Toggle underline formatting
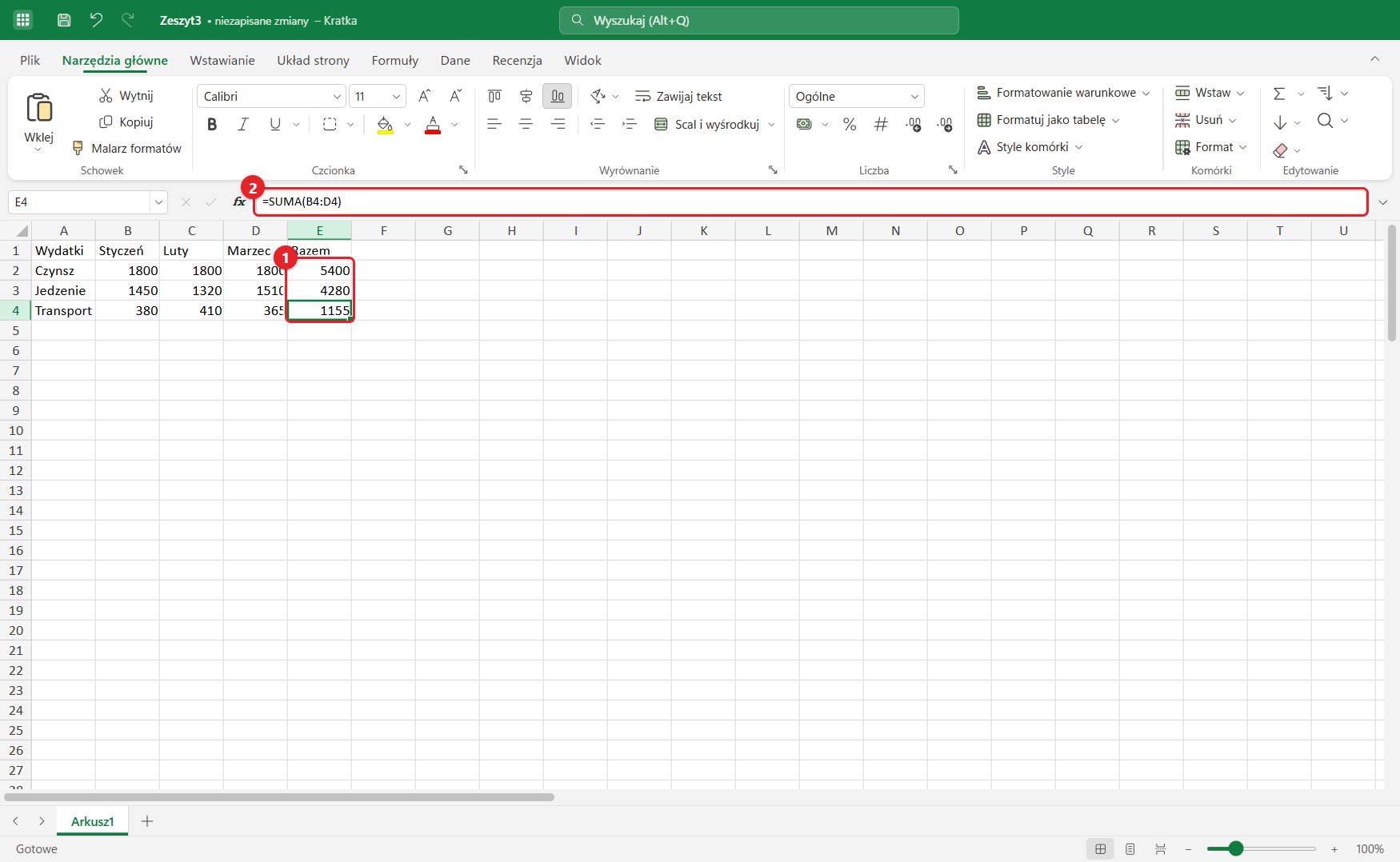This screenshot has height=862, width=1400. pos(275,124)
